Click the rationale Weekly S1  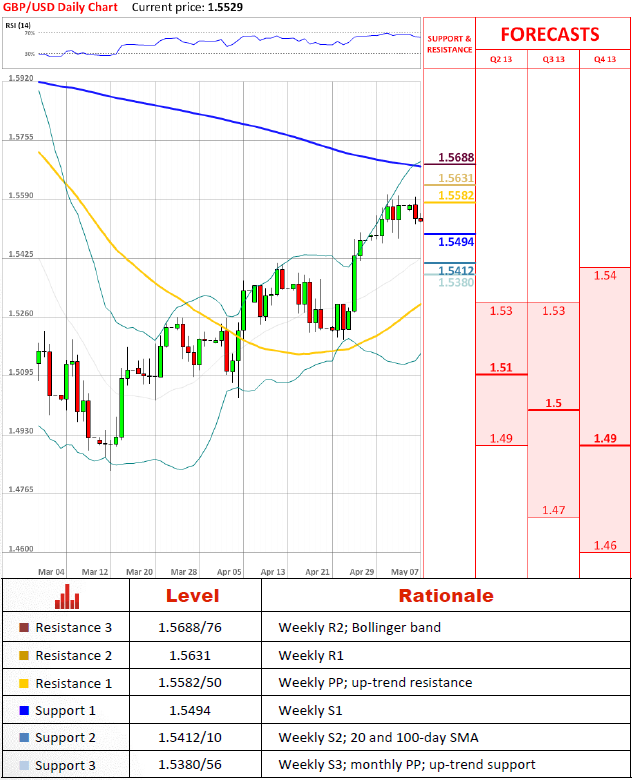(311, 710)
